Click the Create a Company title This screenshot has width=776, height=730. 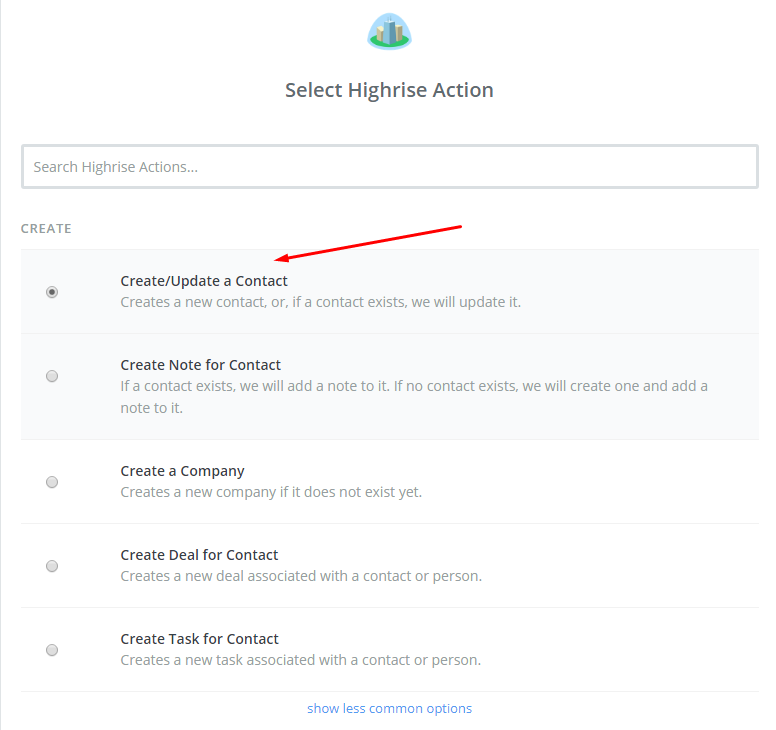183,471
